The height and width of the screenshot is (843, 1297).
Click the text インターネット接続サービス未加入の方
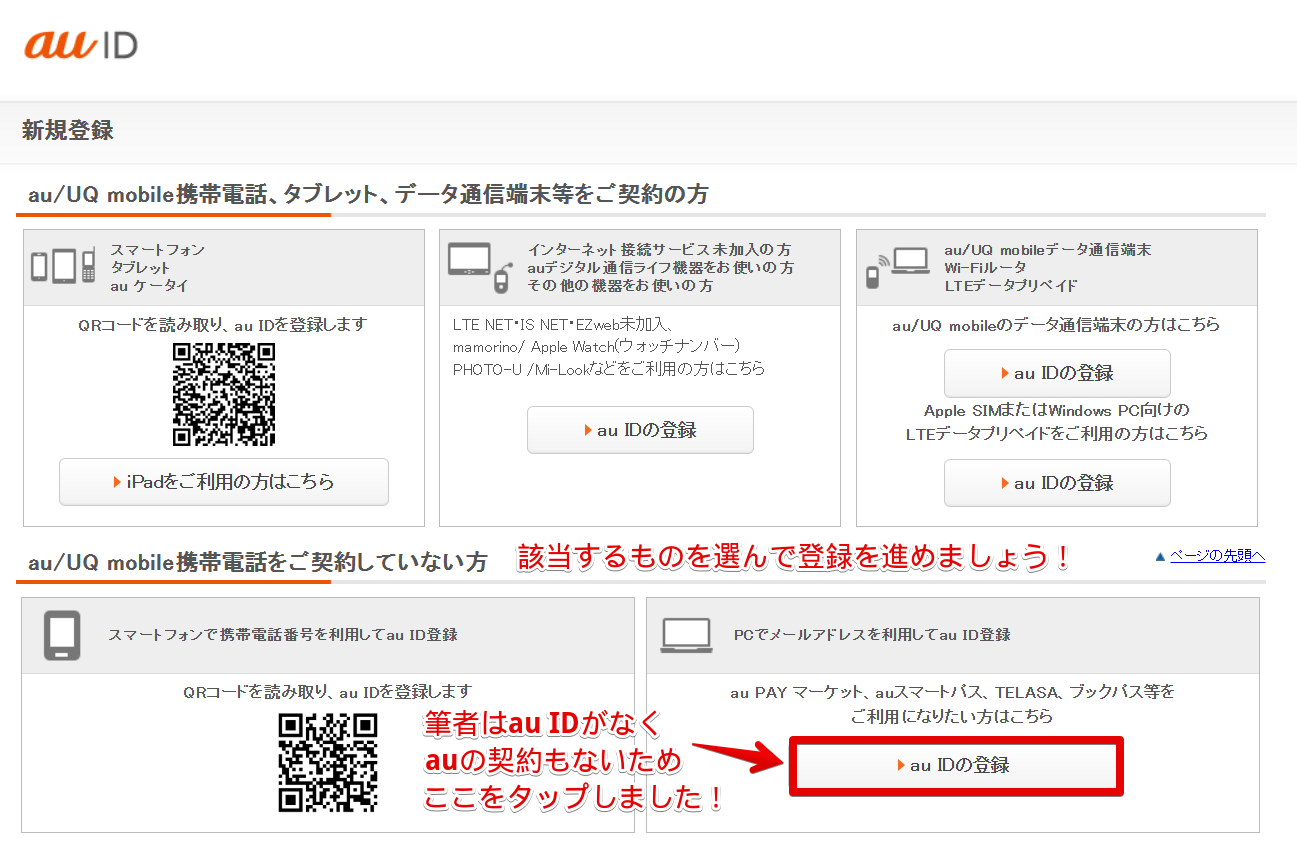[x=661, y=249]
